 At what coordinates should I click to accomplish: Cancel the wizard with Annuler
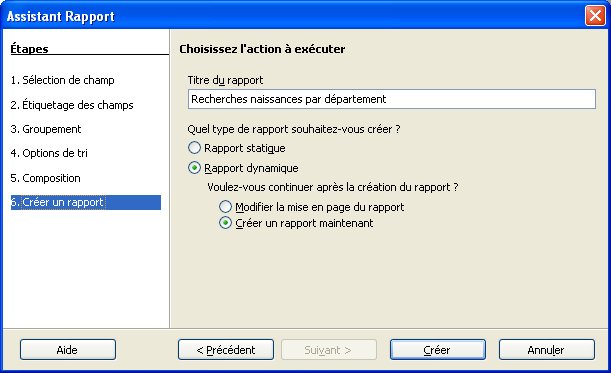pyautogui.click(x=547, y=350)
